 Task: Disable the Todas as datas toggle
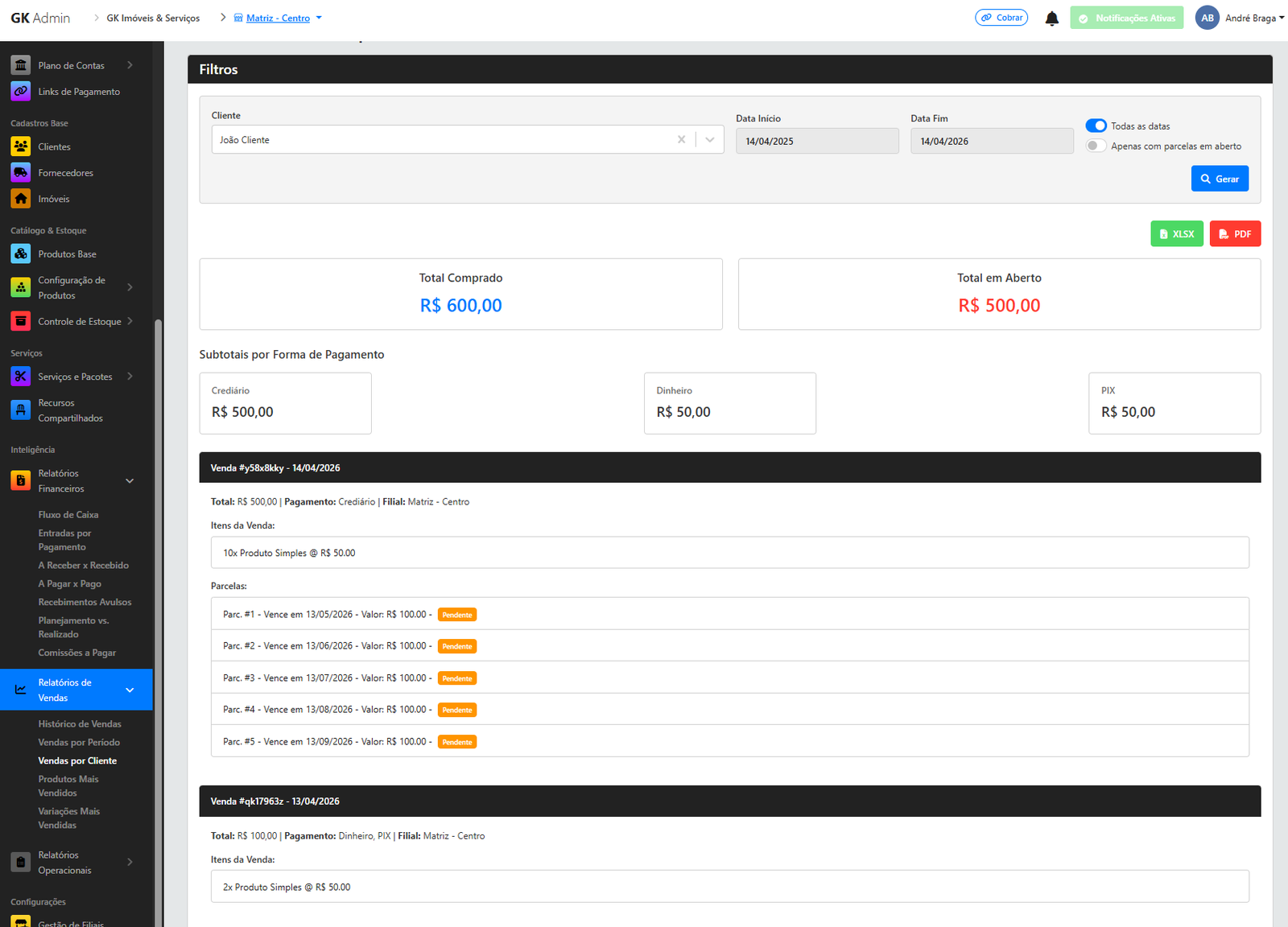(1096, 126)
